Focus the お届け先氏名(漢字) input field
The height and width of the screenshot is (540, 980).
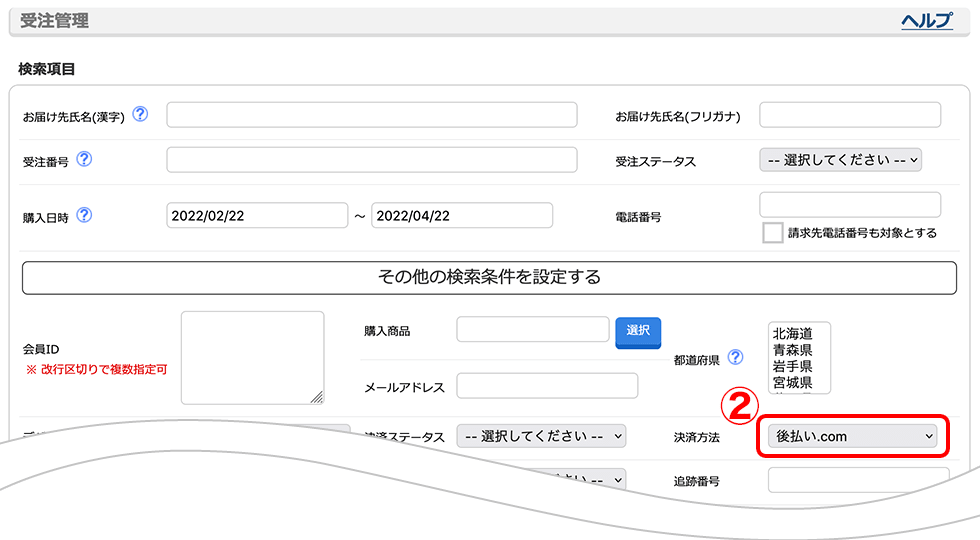[372, 115]
